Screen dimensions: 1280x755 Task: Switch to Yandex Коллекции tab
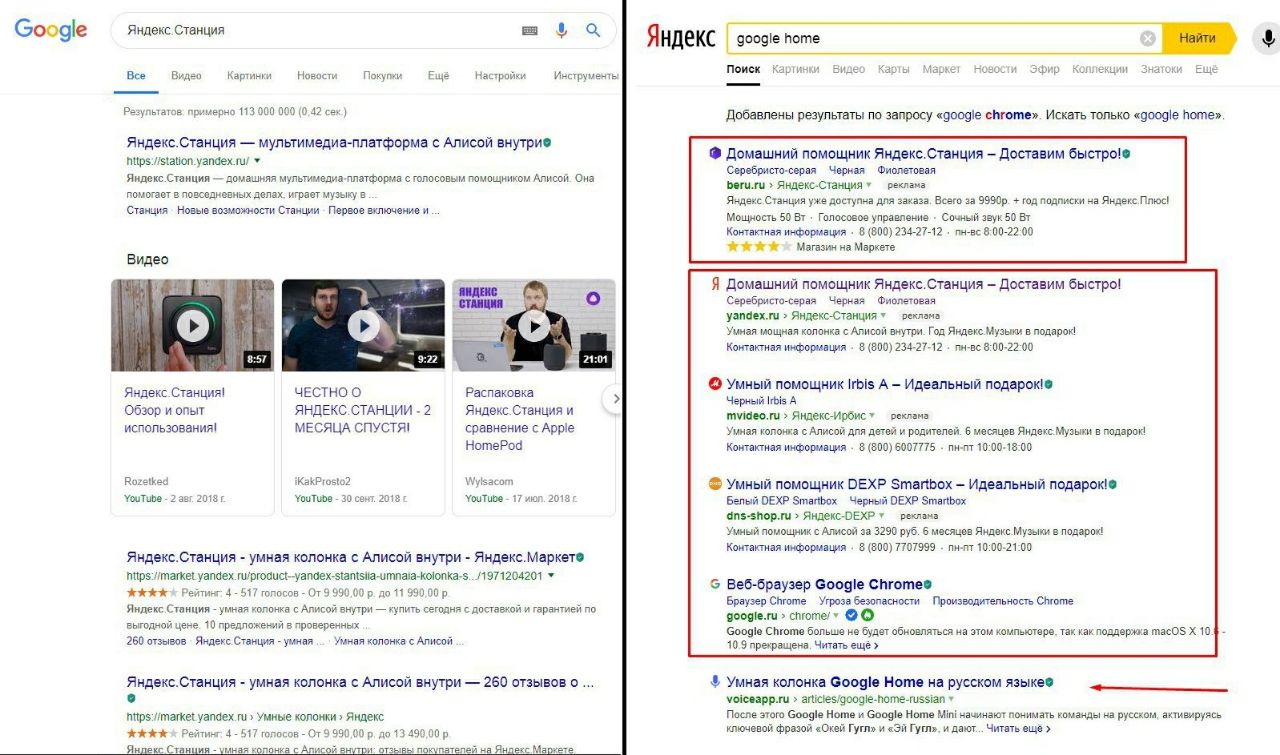coord(1100,69)
